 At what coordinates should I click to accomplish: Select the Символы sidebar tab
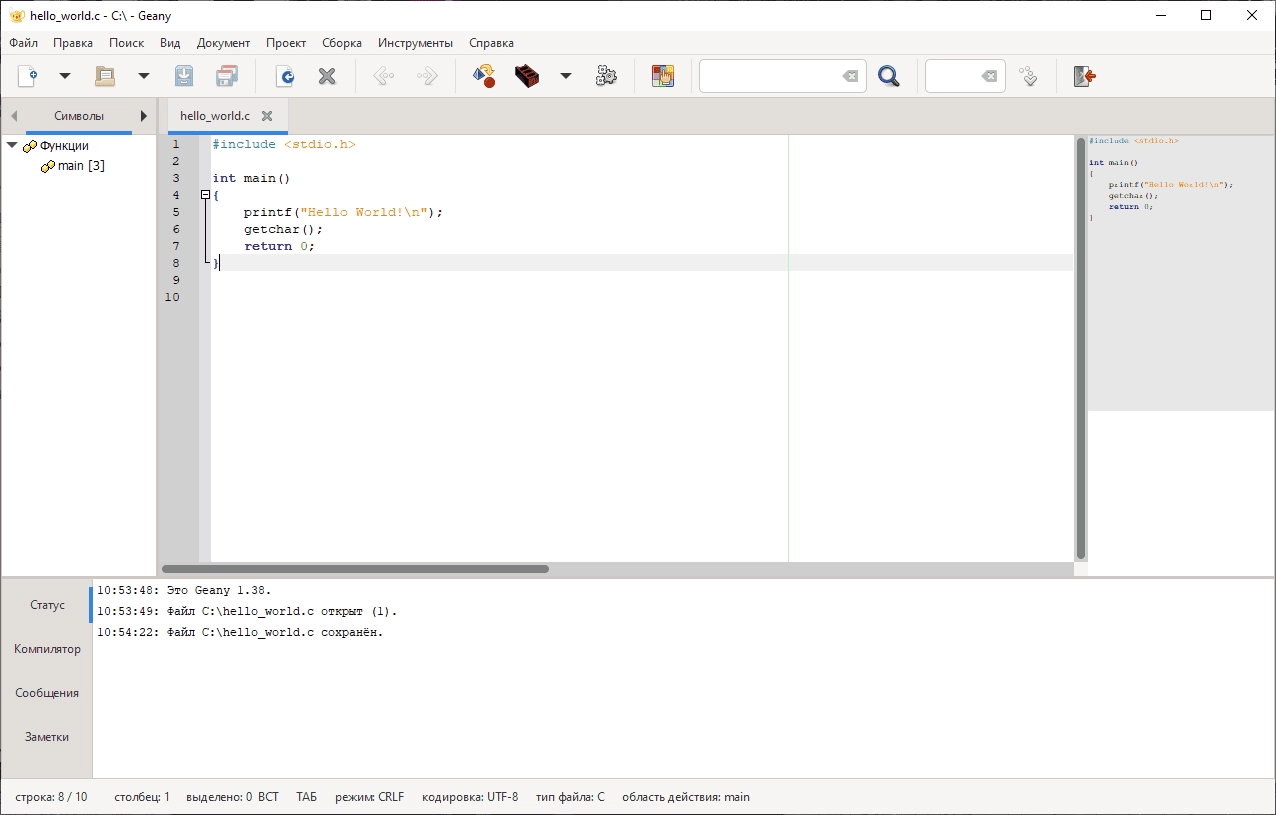(x=79, y=116)
